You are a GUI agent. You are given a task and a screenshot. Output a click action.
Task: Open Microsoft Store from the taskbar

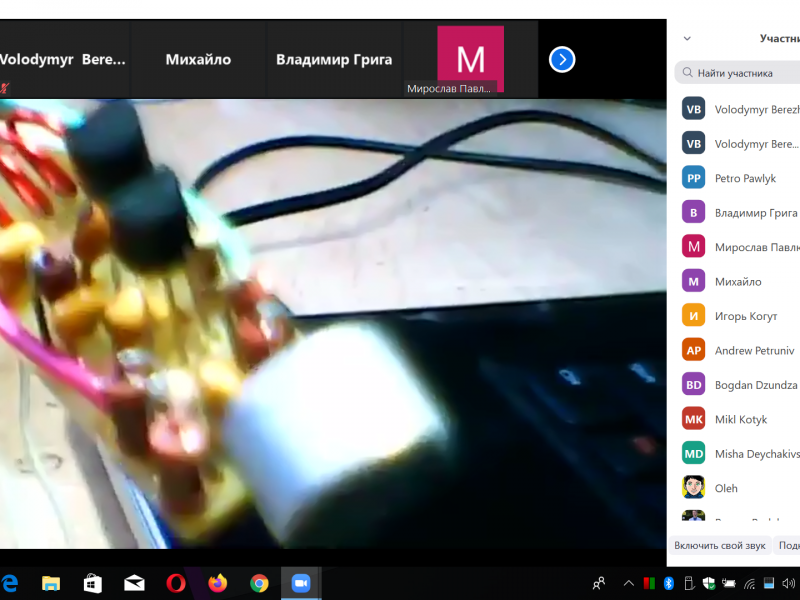coord(92,583)
